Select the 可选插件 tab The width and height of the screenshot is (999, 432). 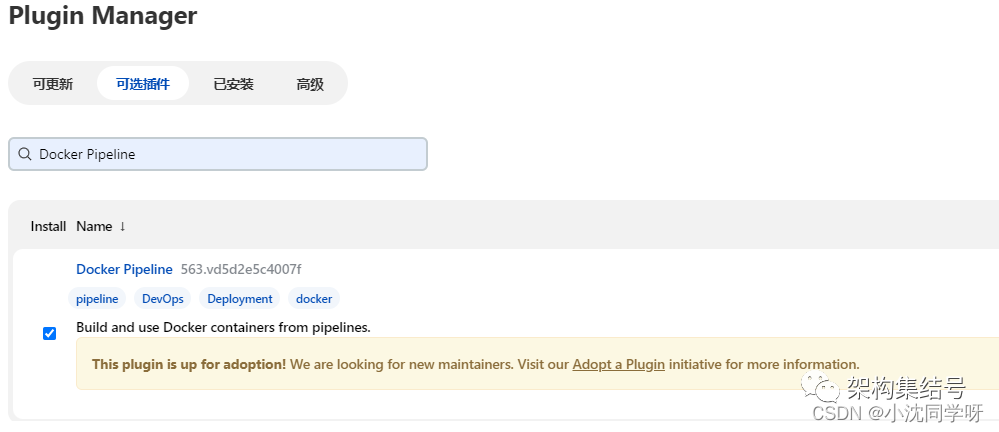143,83
